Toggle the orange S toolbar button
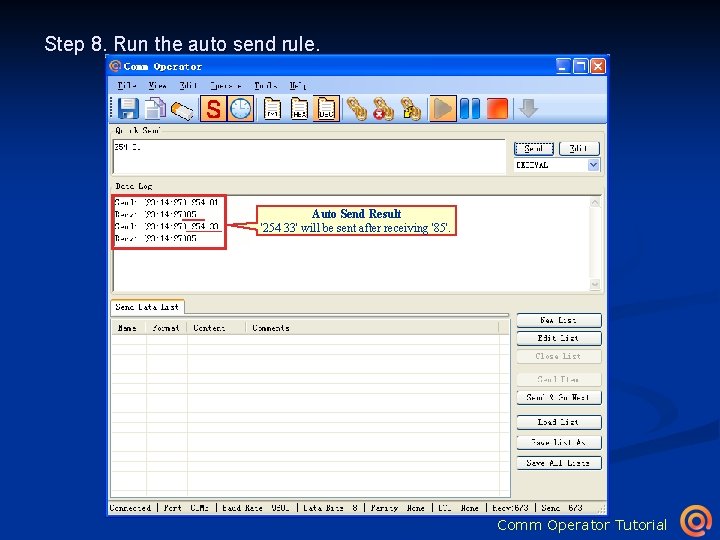This screenshot has height=540, width=720. pos(213,109)
